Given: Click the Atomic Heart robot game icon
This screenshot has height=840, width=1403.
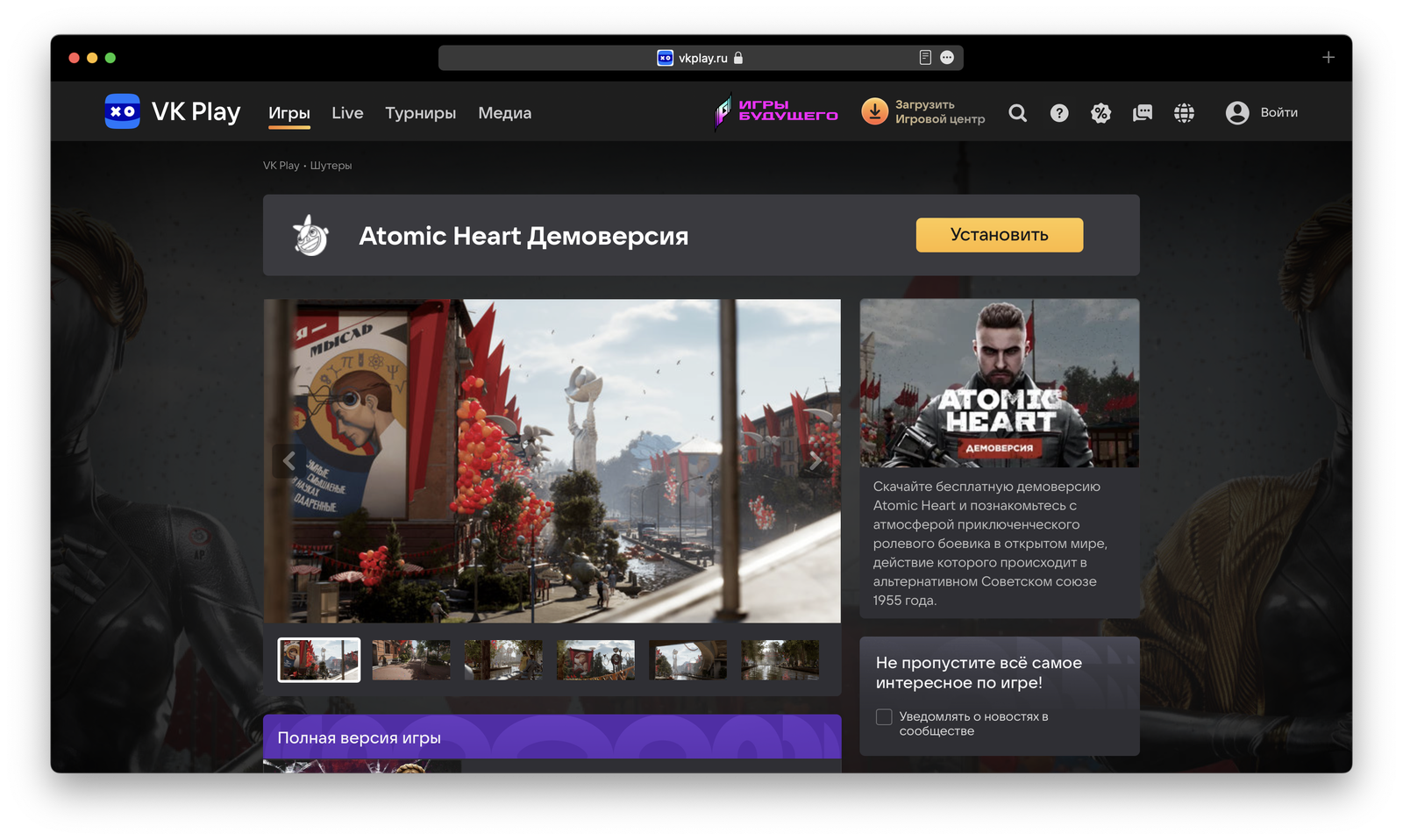Looking at the screenshot, I should click(310, 235).
